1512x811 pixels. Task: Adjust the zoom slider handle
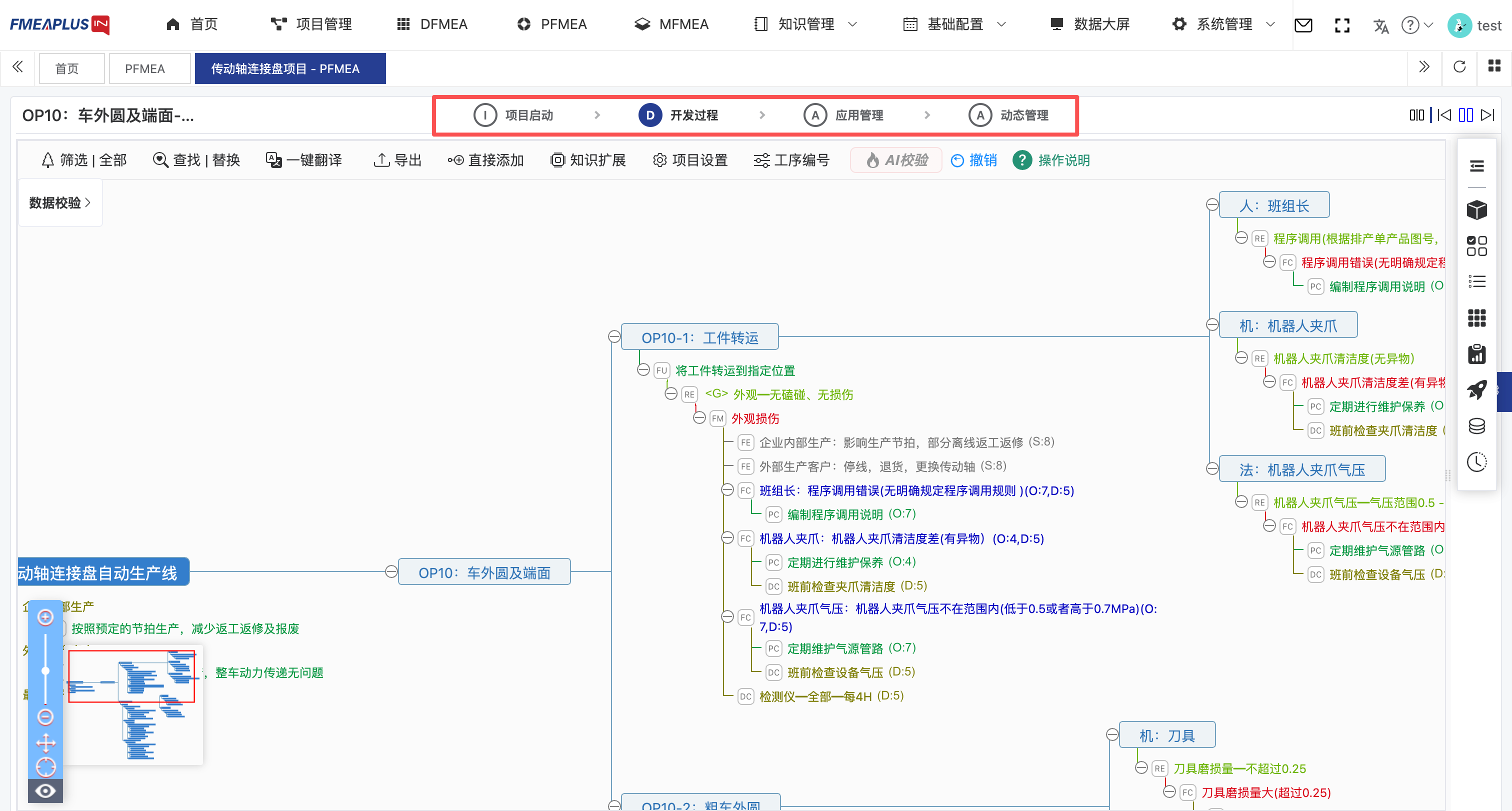click(x=45, y=670)
